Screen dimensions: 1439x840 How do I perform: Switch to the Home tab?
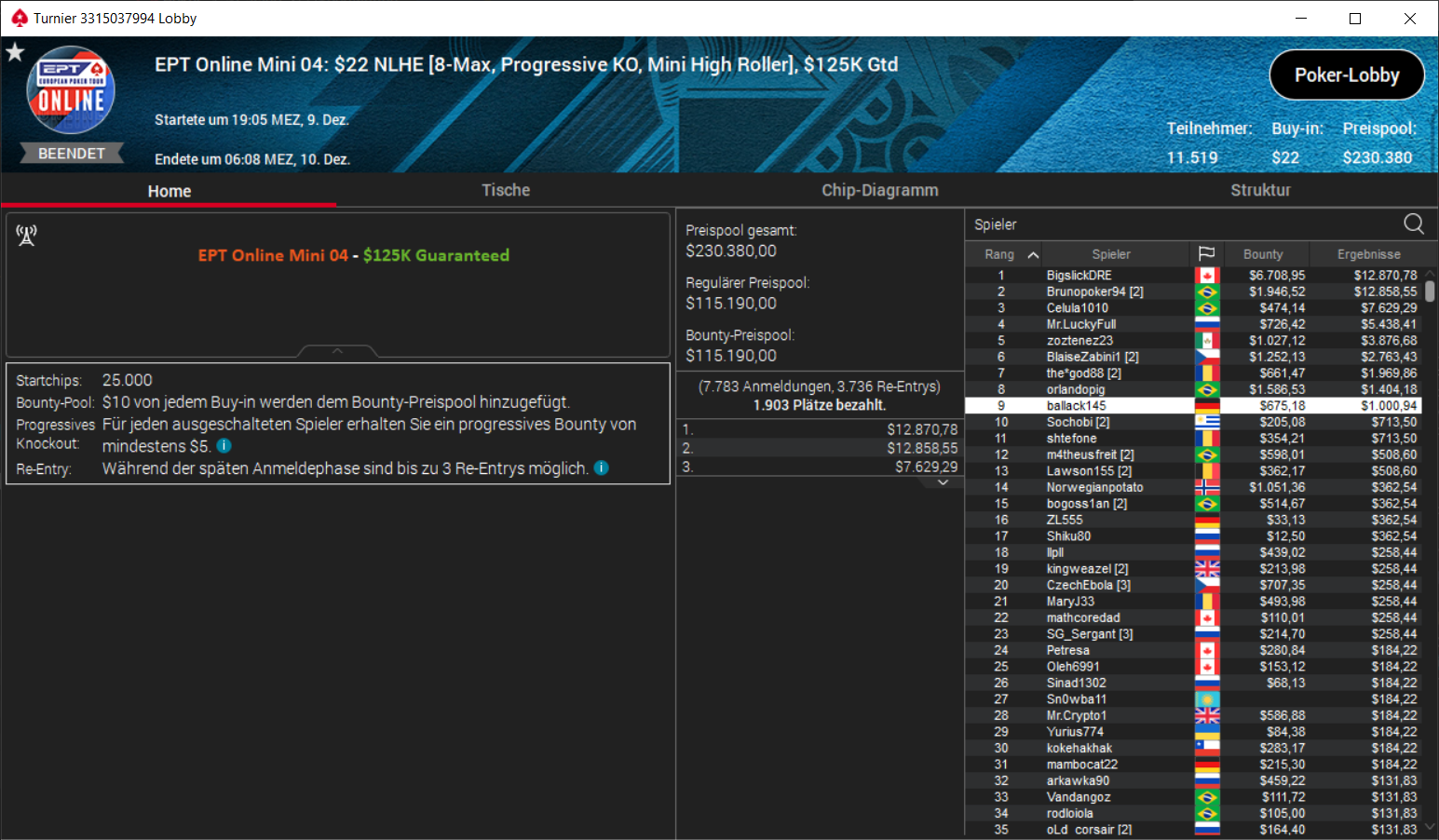click(169, 190)
